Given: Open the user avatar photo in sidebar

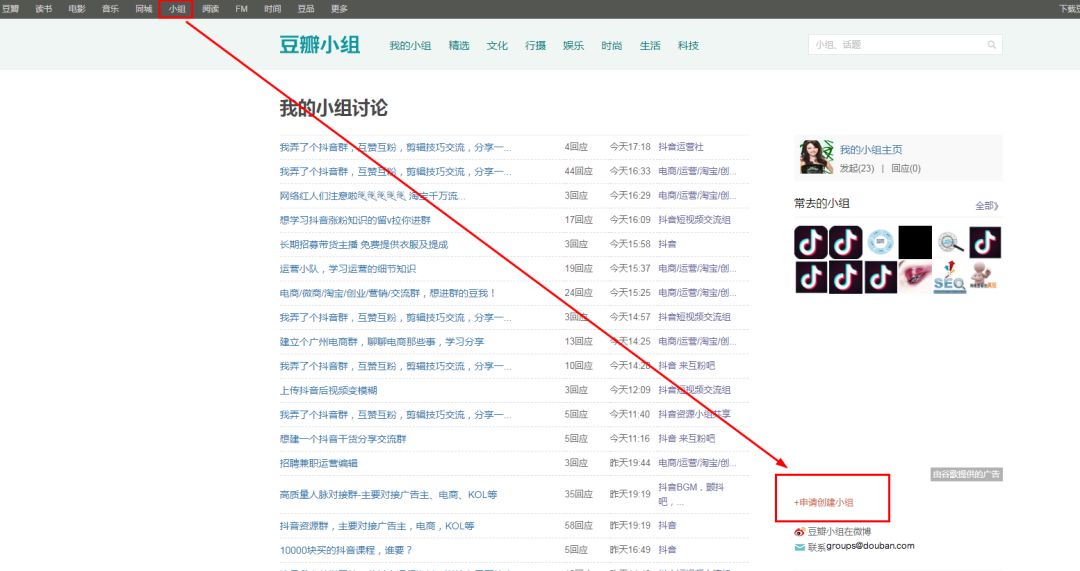Looking at the screenshot, I should pos(816,156).
